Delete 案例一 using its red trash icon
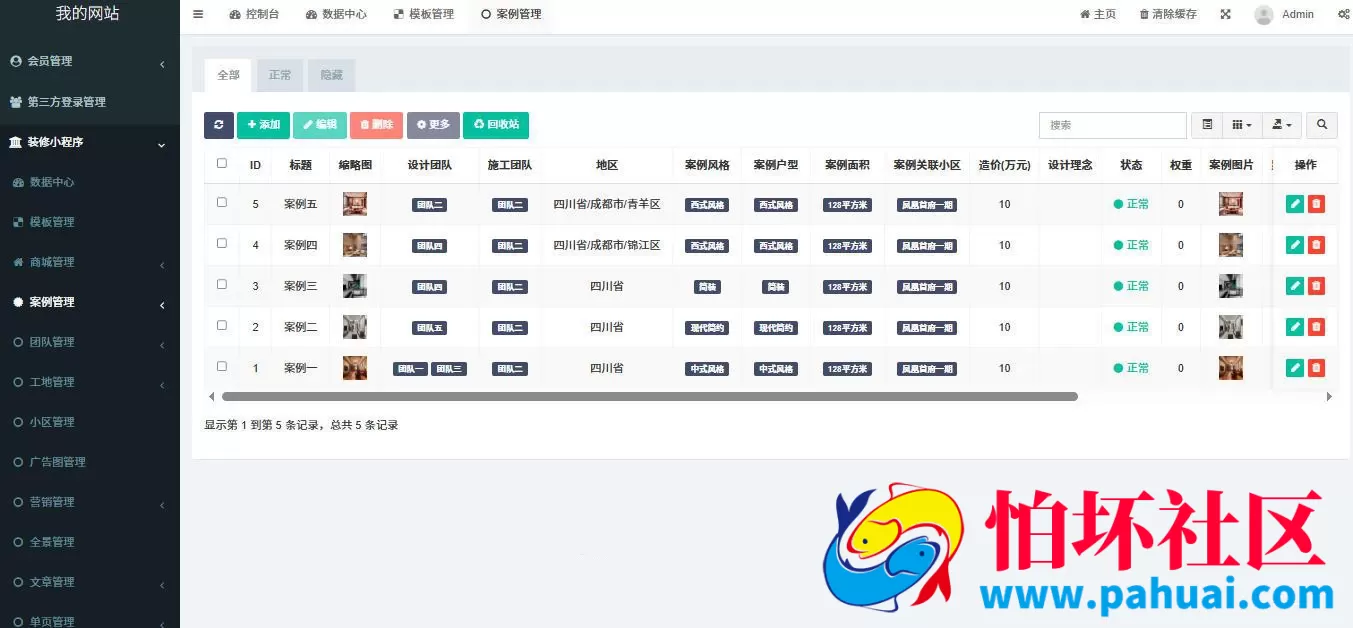 (1317, 367)
